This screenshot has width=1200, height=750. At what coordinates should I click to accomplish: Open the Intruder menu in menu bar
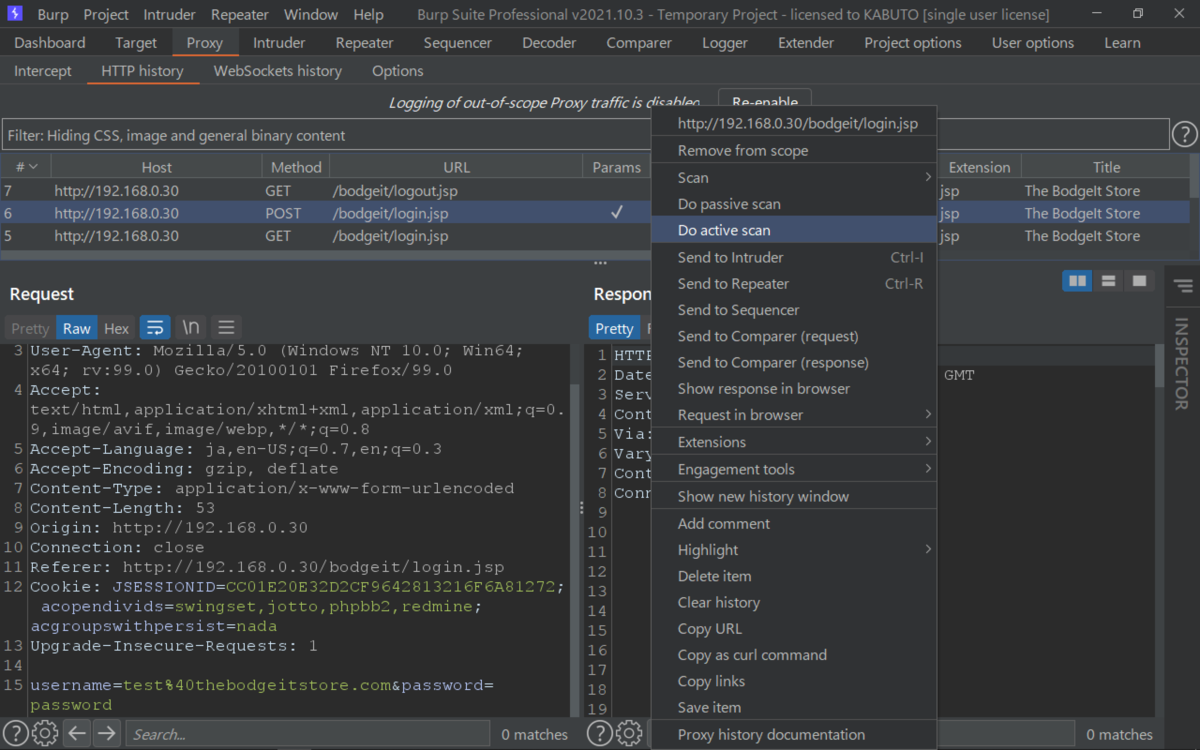click(170, 15)
